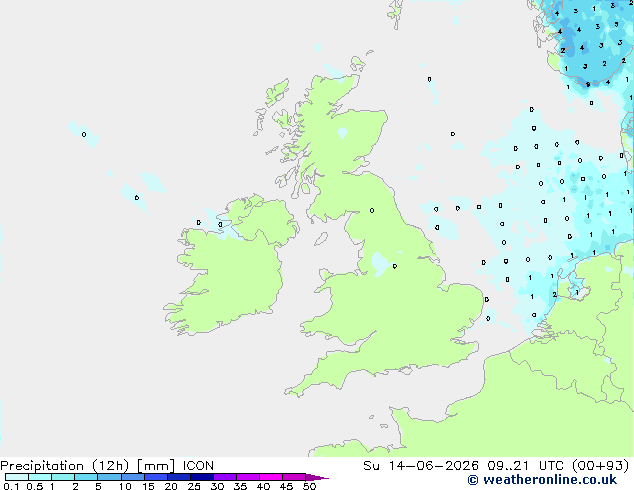Click the '25' legend scale label

[x=194, y=486]
